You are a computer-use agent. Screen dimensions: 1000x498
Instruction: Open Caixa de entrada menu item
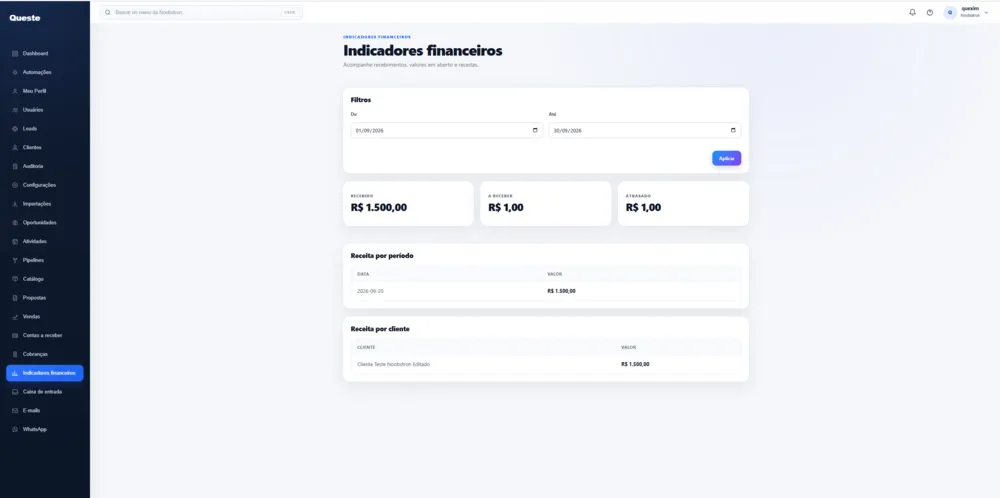click(45, 392)
